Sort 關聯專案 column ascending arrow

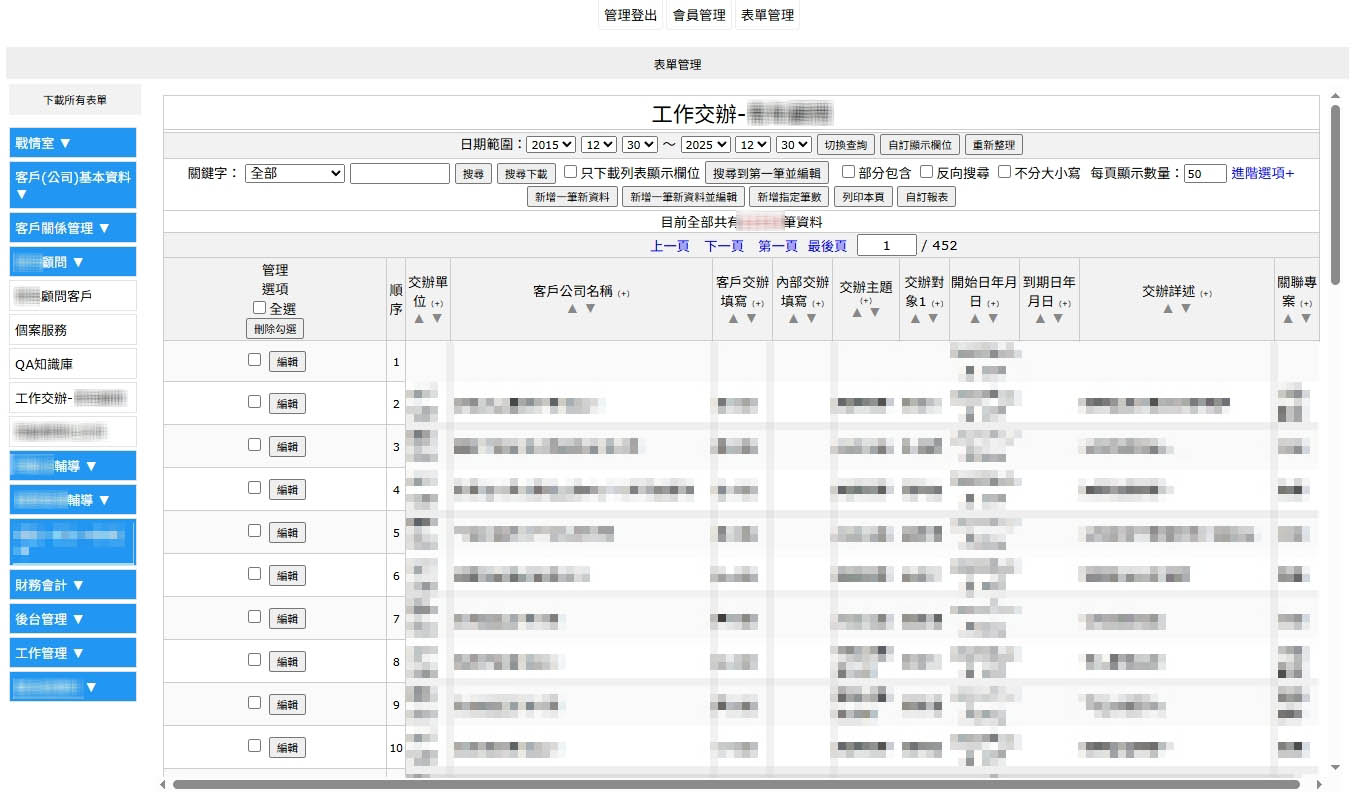1288,318
